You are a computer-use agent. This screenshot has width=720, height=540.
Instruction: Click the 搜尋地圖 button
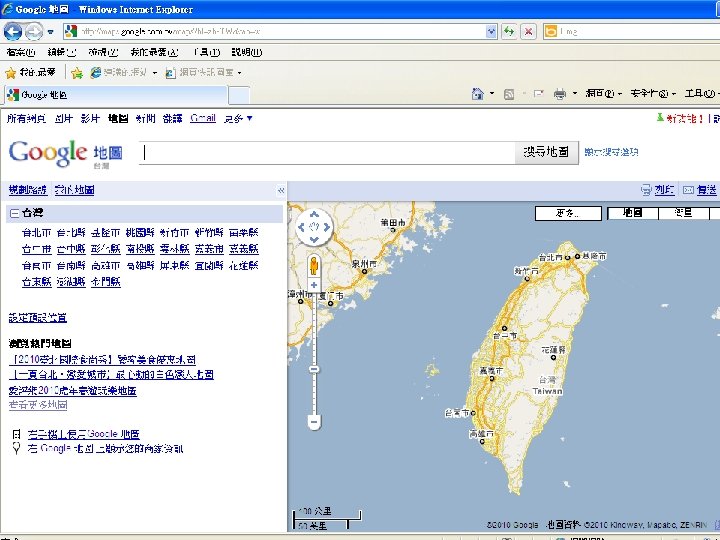pos(546,152)
